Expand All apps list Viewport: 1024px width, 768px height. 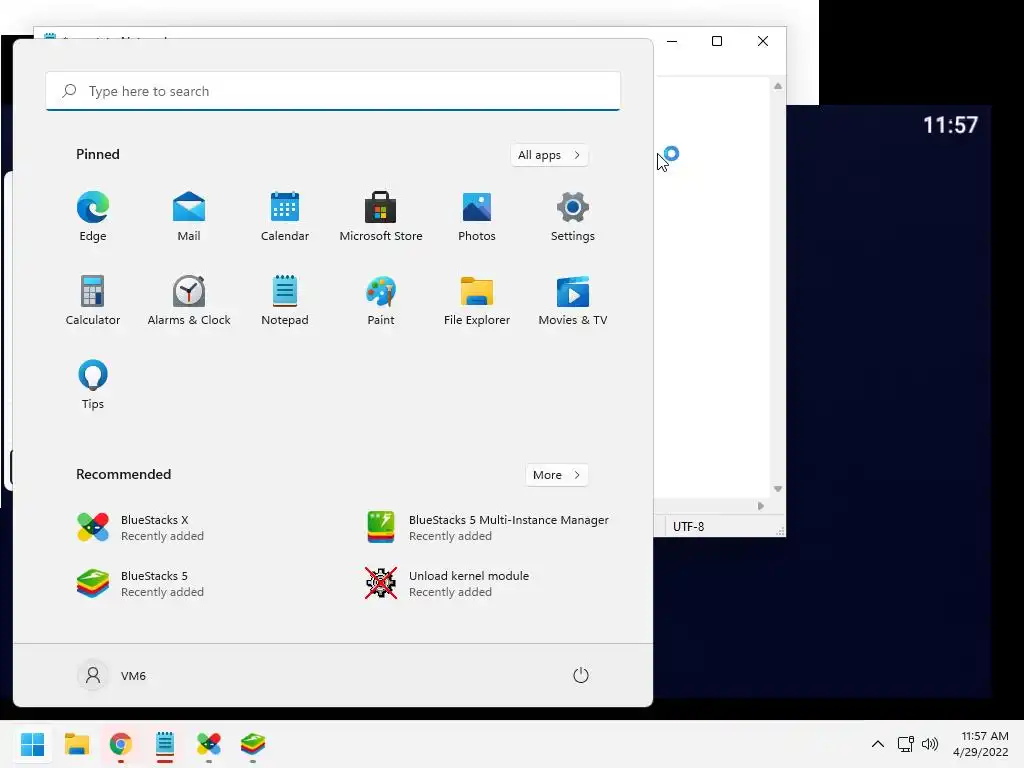549,155
